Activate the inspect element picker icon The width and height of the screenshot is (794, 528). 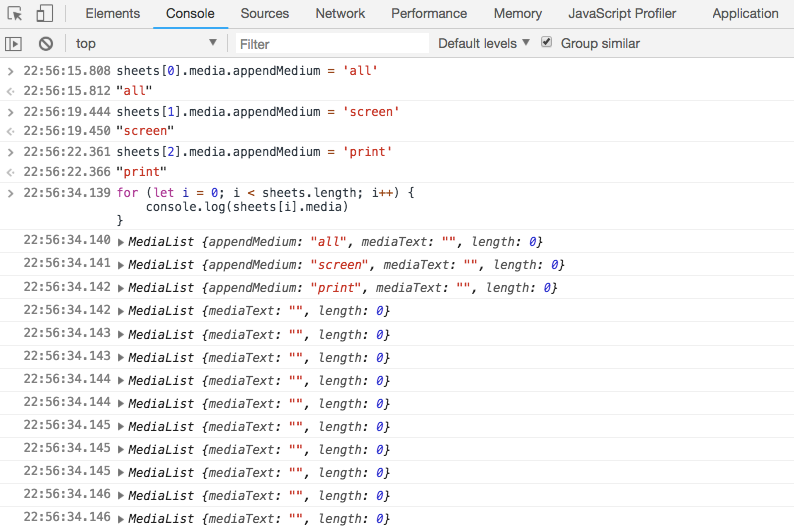[x=15, y=14]
